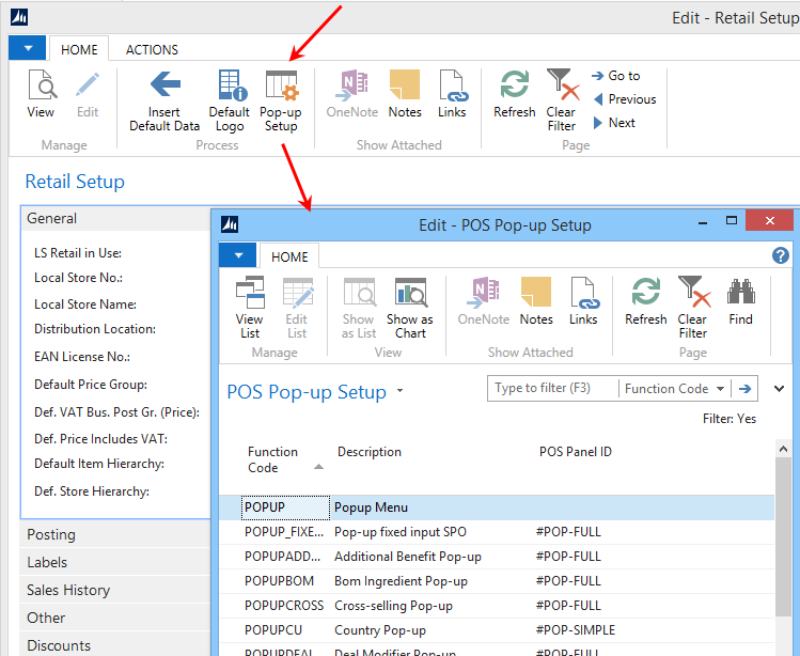Switch to the ACTIONS tab
The image size is (800, 656).
(151, 49)
